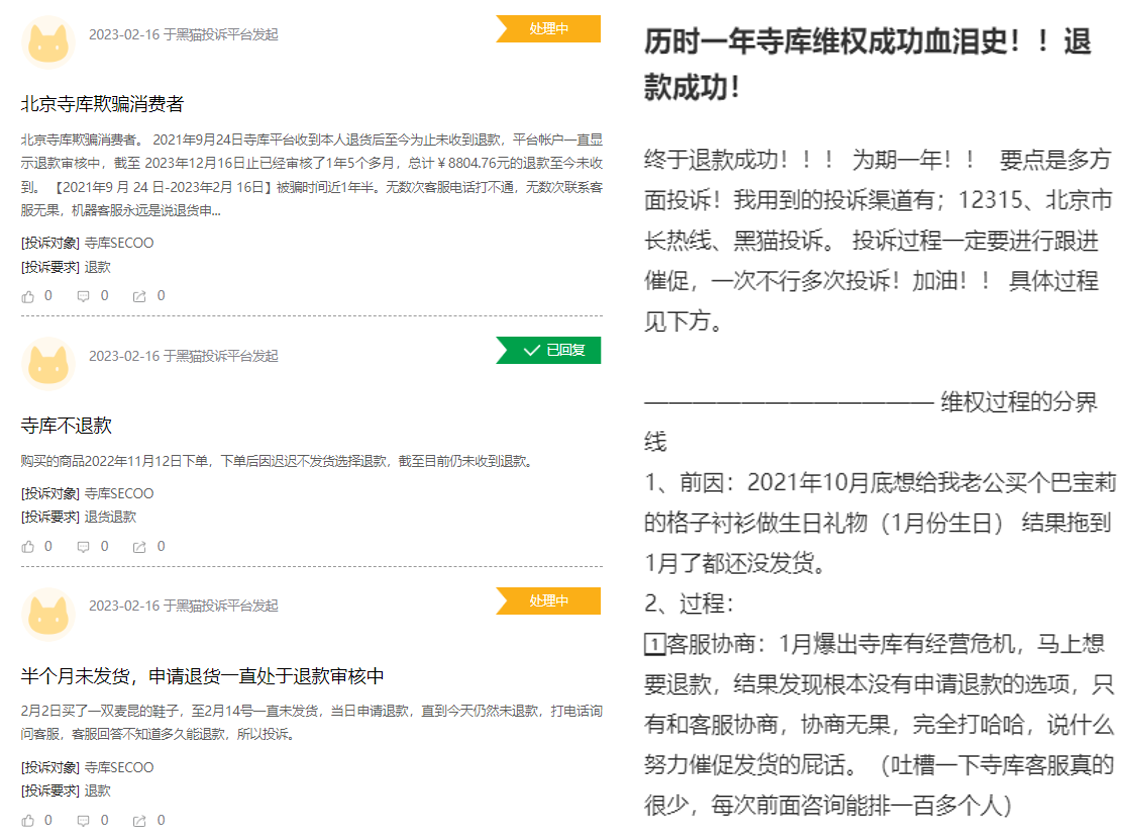Screen dimensions: 1138x838
Task: Click 寺库SECOO in the first complaint
Action: tap(119, 243)
